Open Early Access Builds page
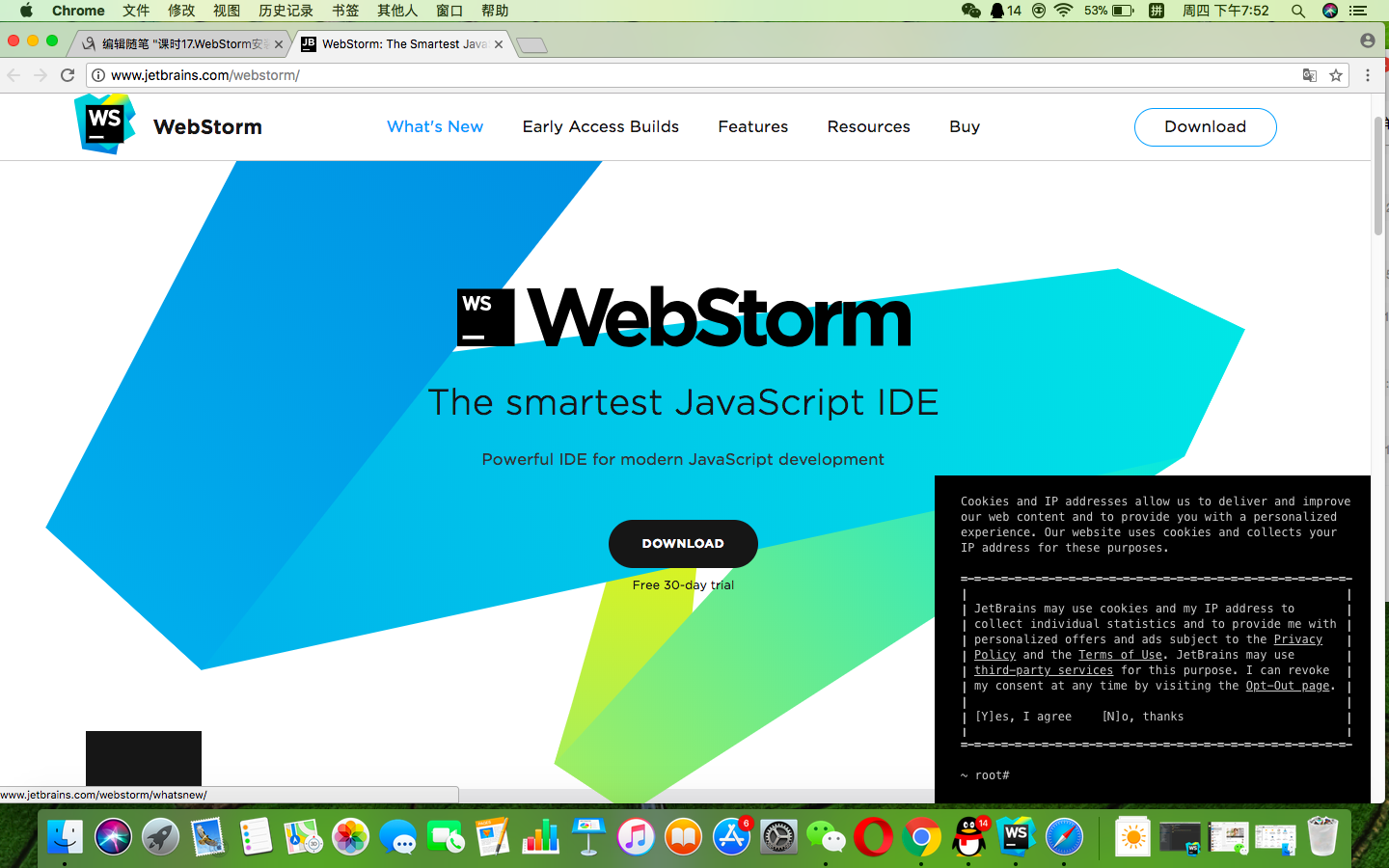Image resolution: width=1389 pixels, height=868 pixels. coord(601,126)
